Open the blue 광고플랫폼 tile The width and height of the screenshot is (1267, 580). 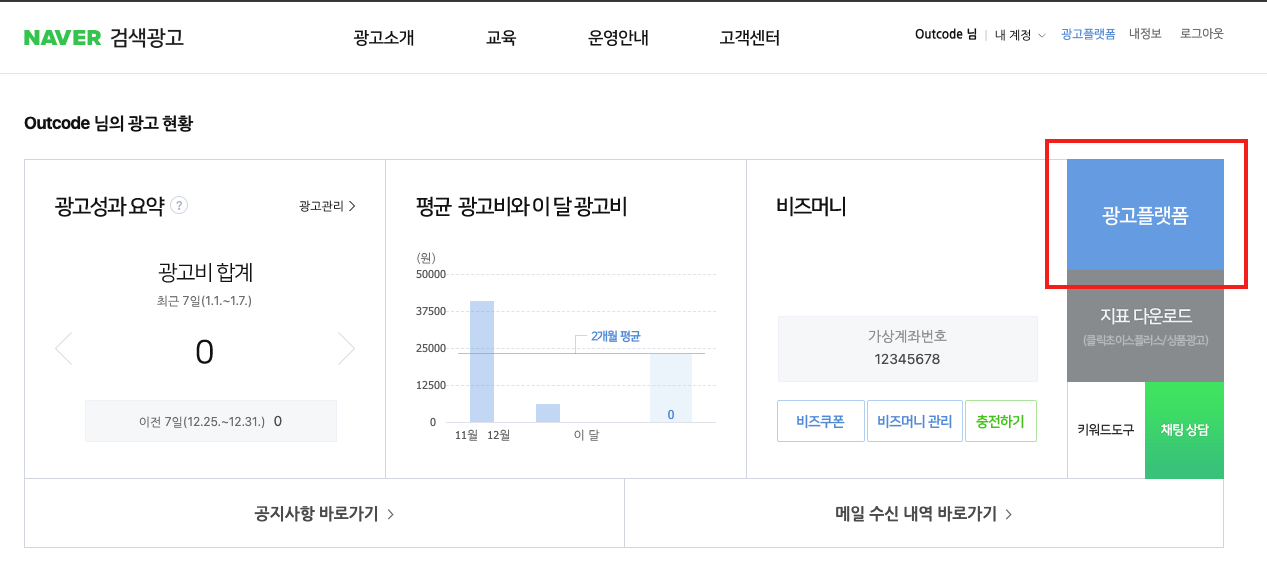pos(1145,215)
